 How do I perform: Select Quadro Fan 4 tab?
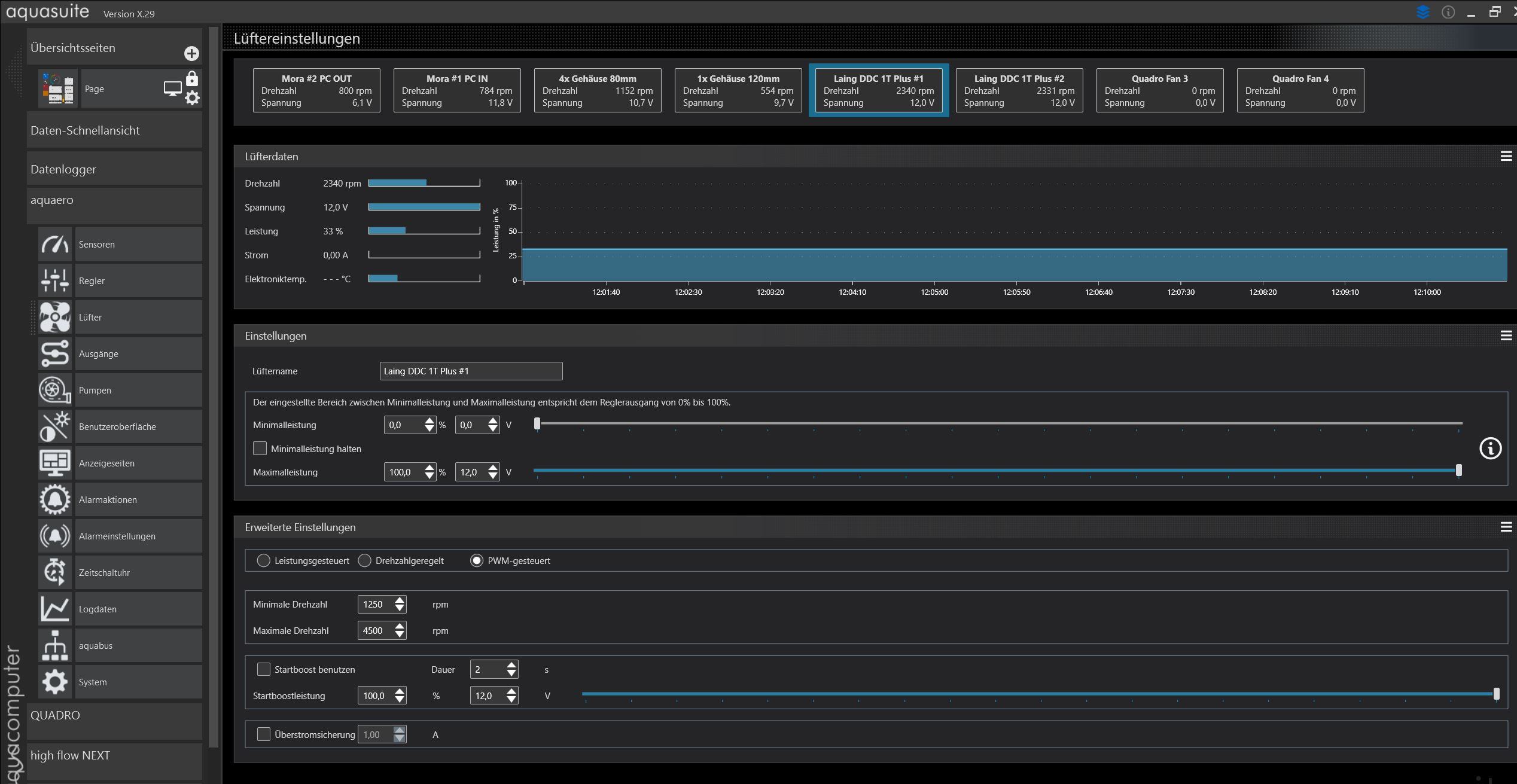[x=1300, y=90]
